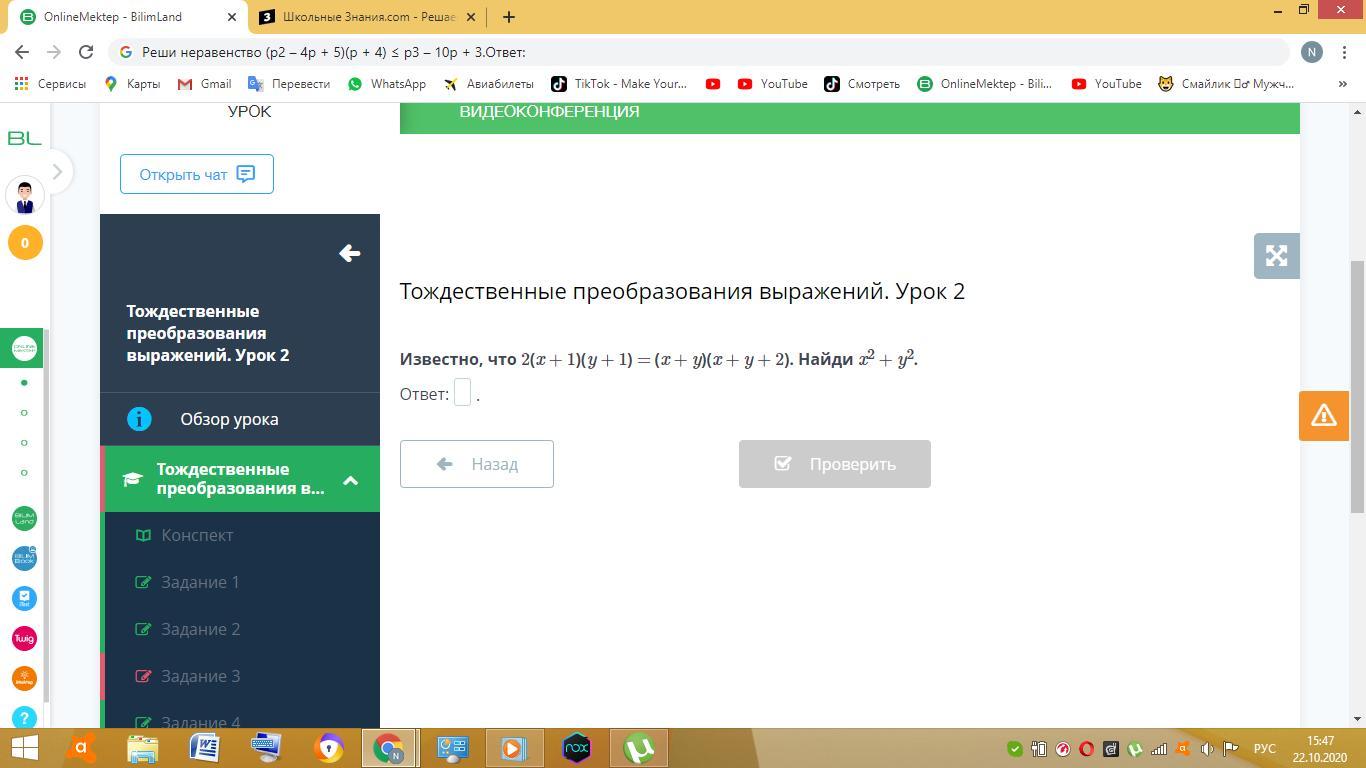Click the Открыть чат button
Image resolution: width=1366 pixels, height=768 pixels.
pos(197,174)
